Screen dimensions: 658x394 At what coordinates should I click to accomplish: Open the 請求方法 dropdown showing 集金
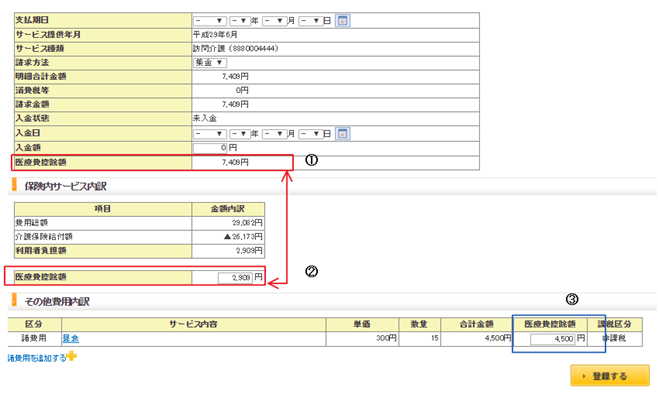(210, 63)
